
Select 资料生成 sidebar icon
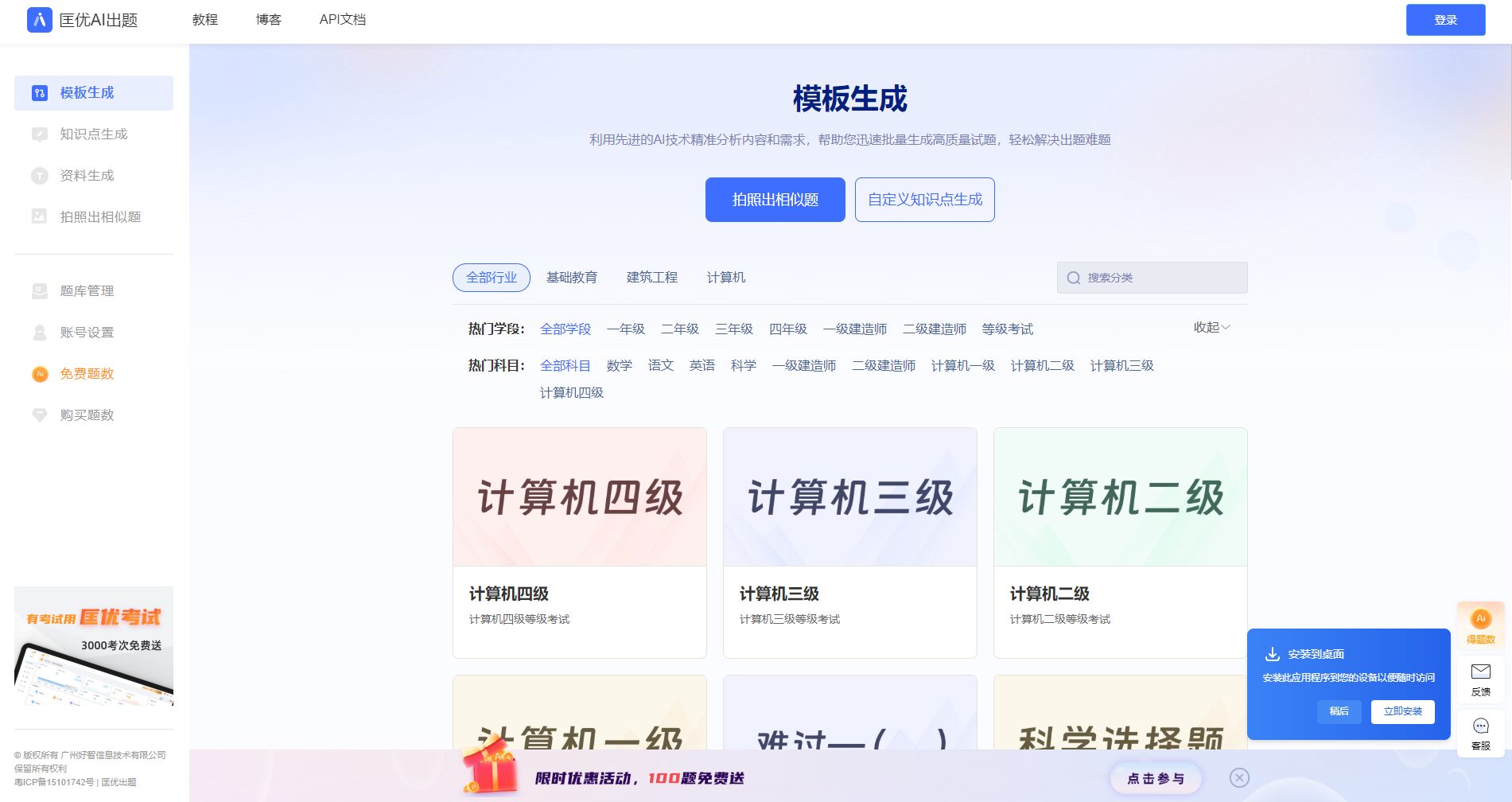[x=39, y=176]
